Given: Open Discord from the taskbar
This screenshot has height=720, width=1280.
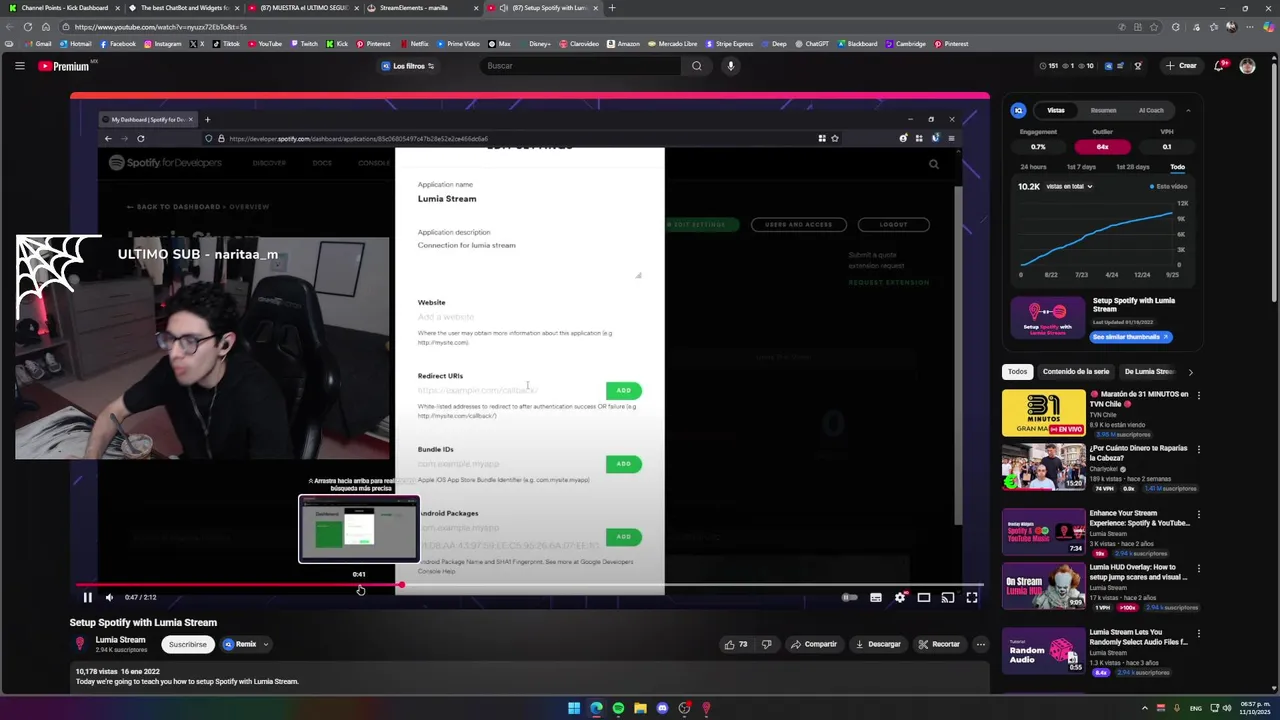Looking at the screenshot, I should 662,708.
